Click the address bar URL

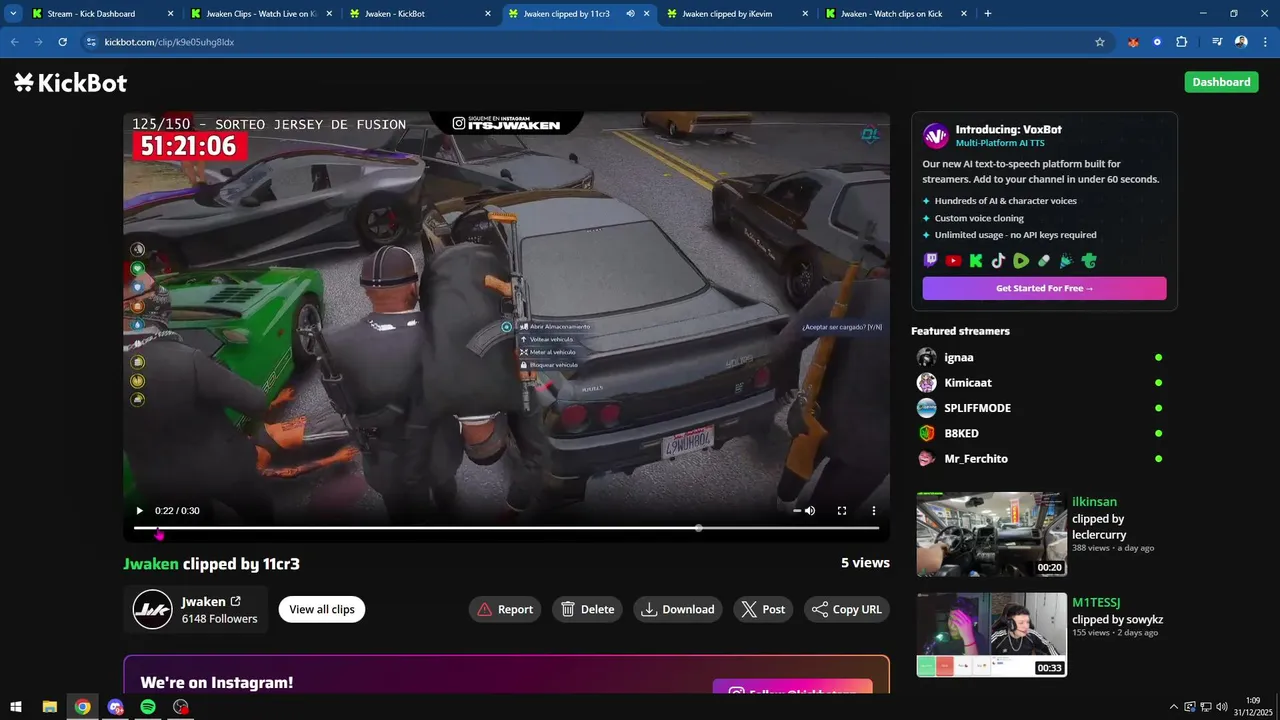click(x=169, y=42)
